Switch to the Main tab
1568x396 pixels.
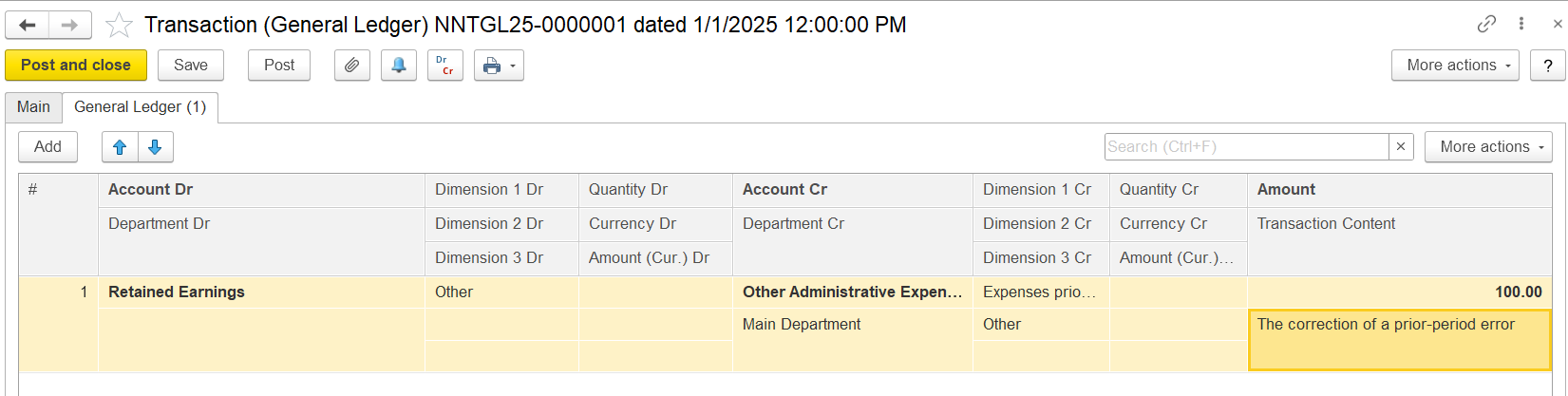33,107
